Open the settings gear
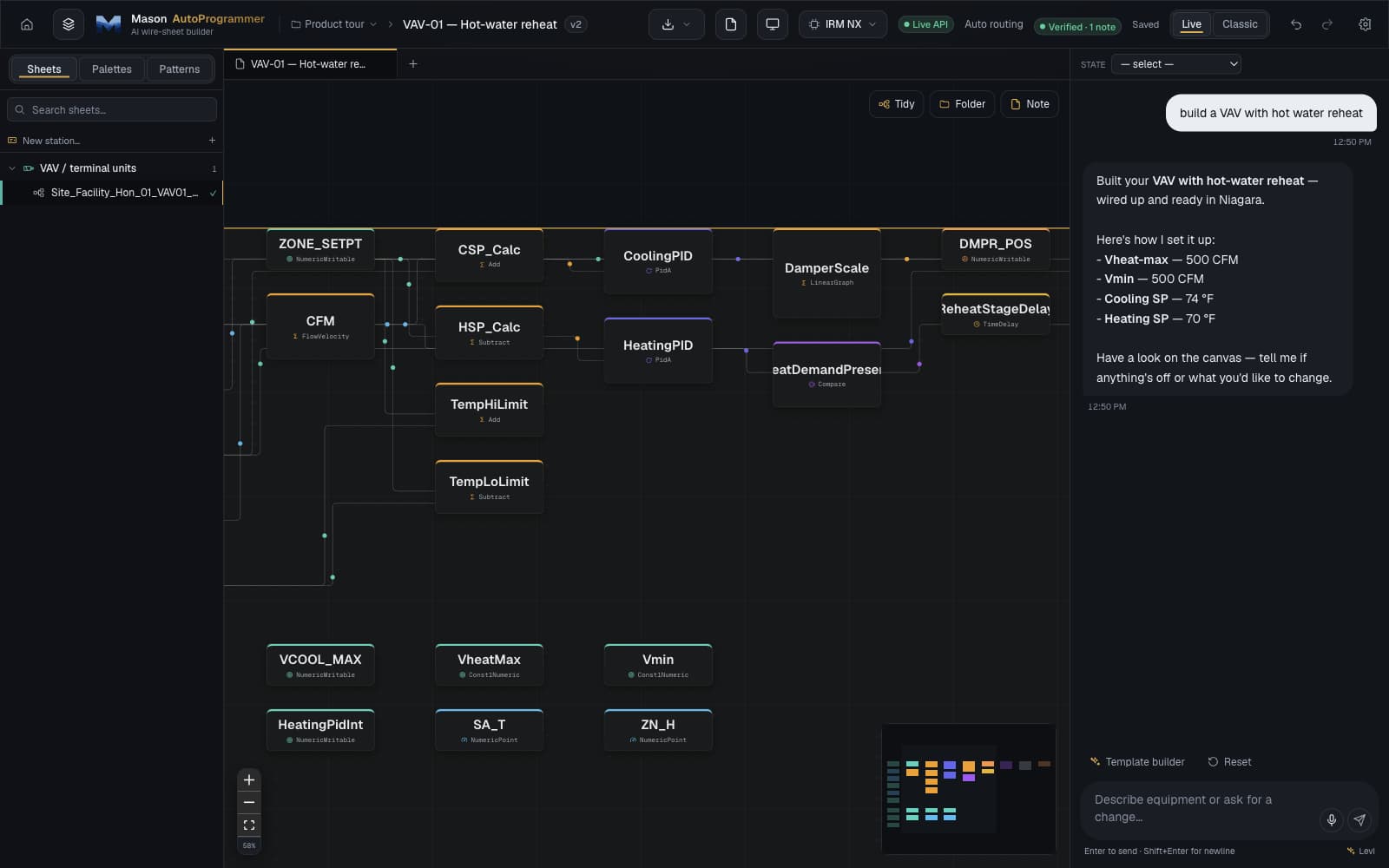The width and height of the screenshot is (1389, 868). click(x=1365, y=24)
